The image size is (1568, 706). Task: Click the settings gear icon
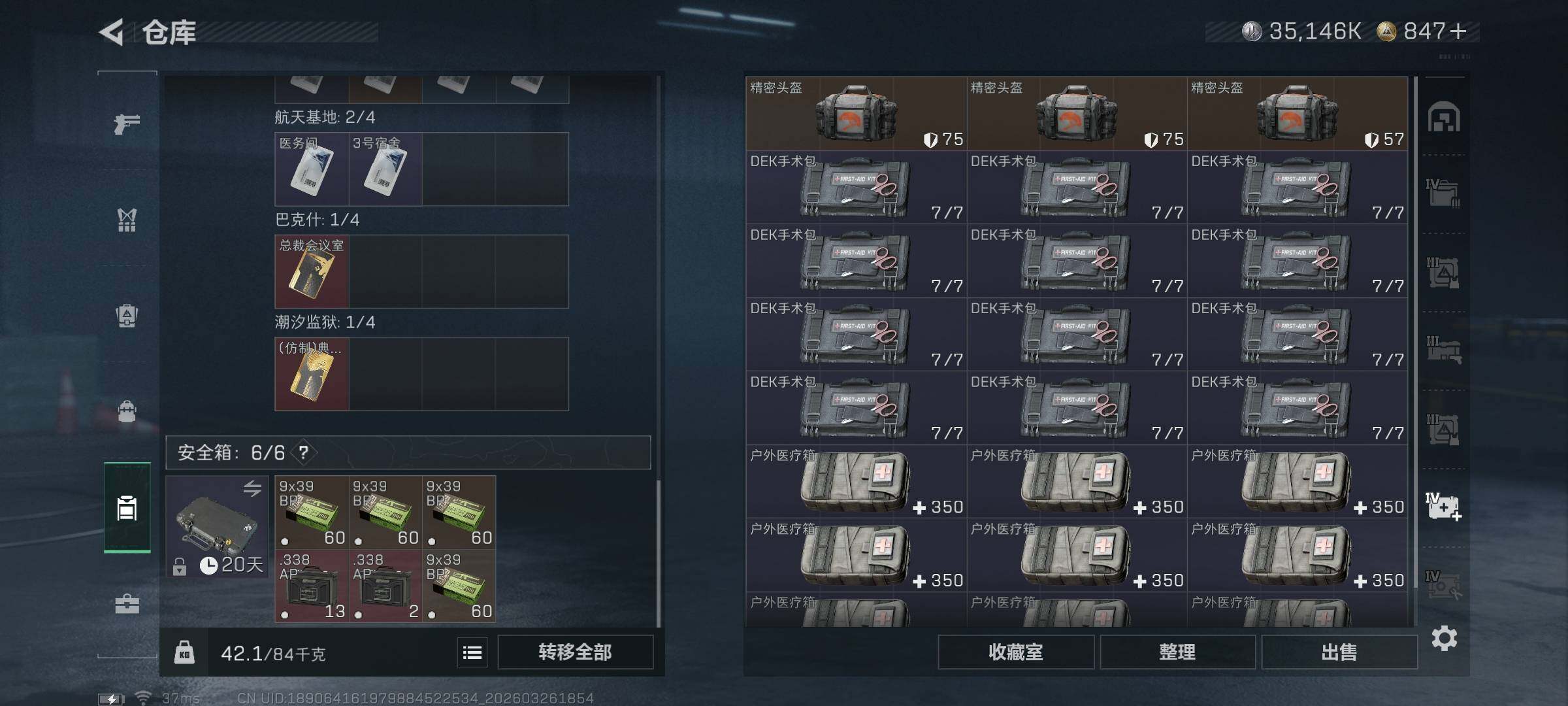tap(1444, 638)
